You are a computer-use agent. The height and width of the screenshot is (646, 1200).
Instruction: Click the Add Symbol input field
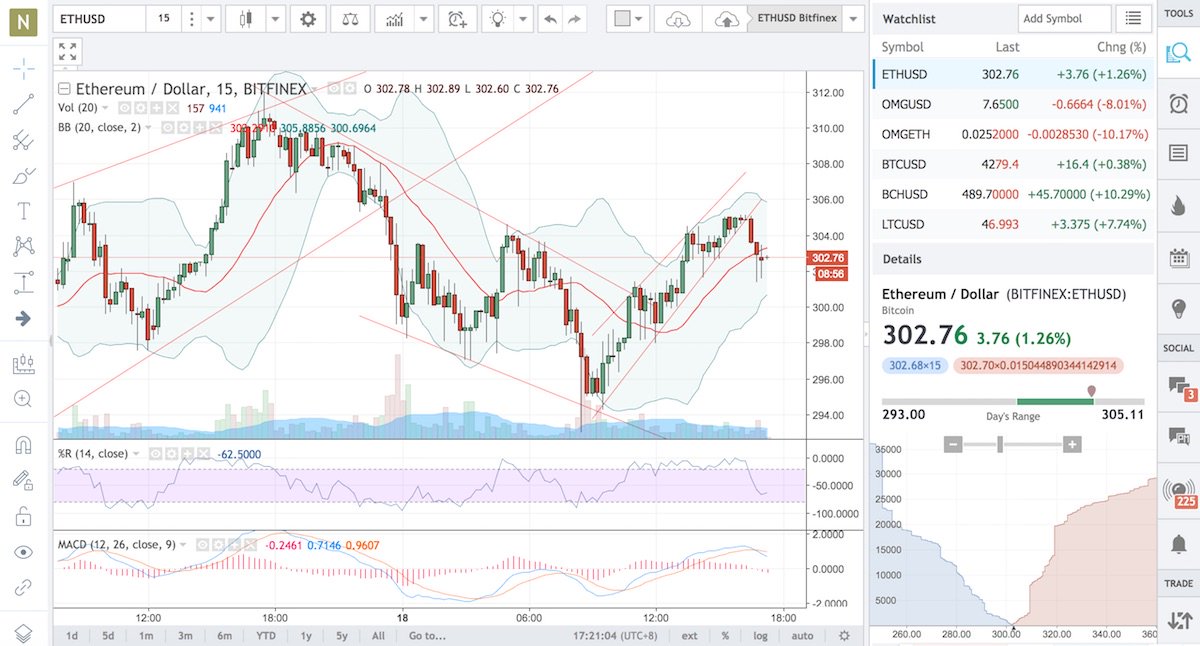pos(1064,18)
